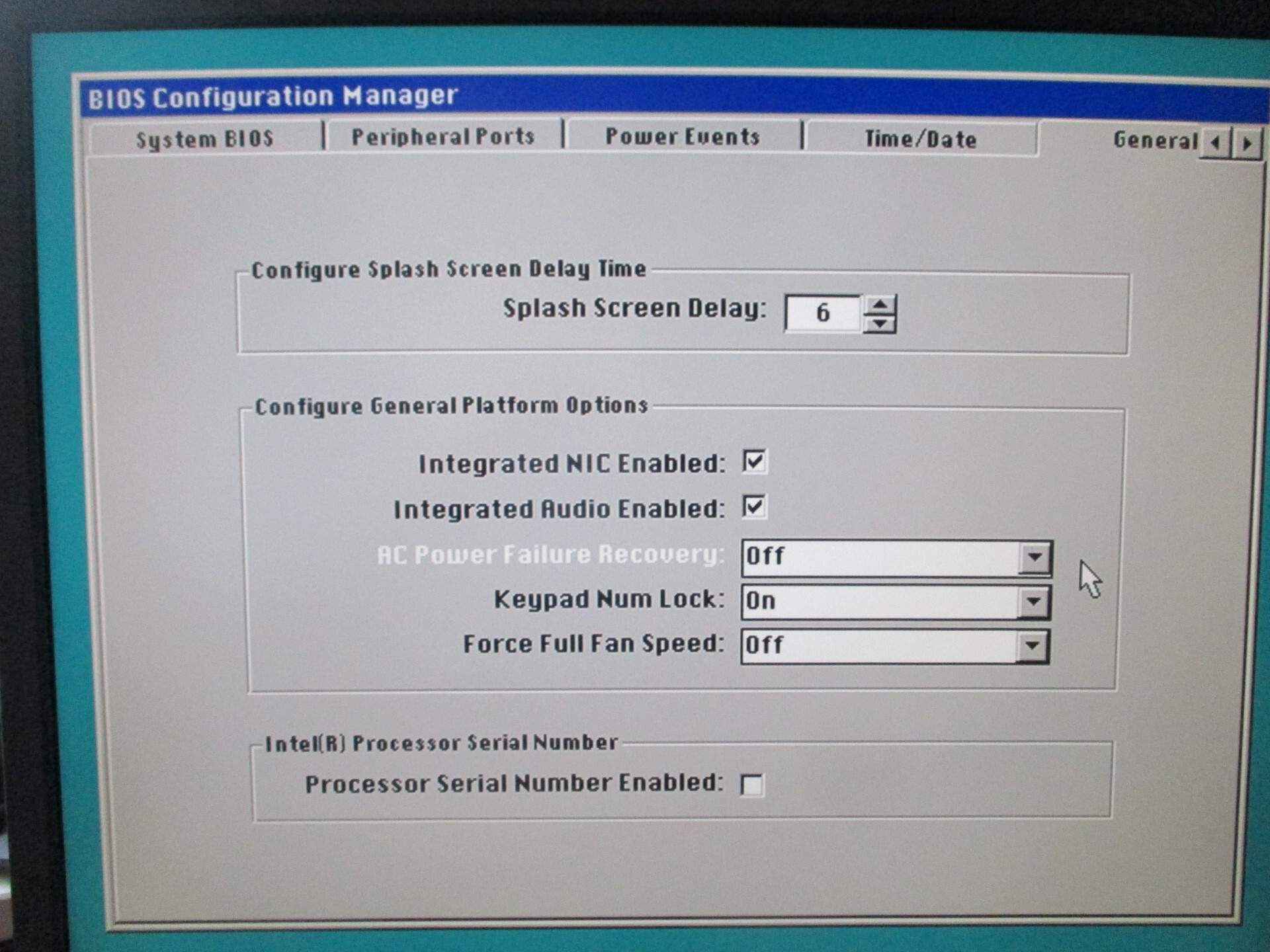The image size is (1270, 952).
Task: Click 'Configure General Platform Options' group heading
Action: (x=451, y=406)
